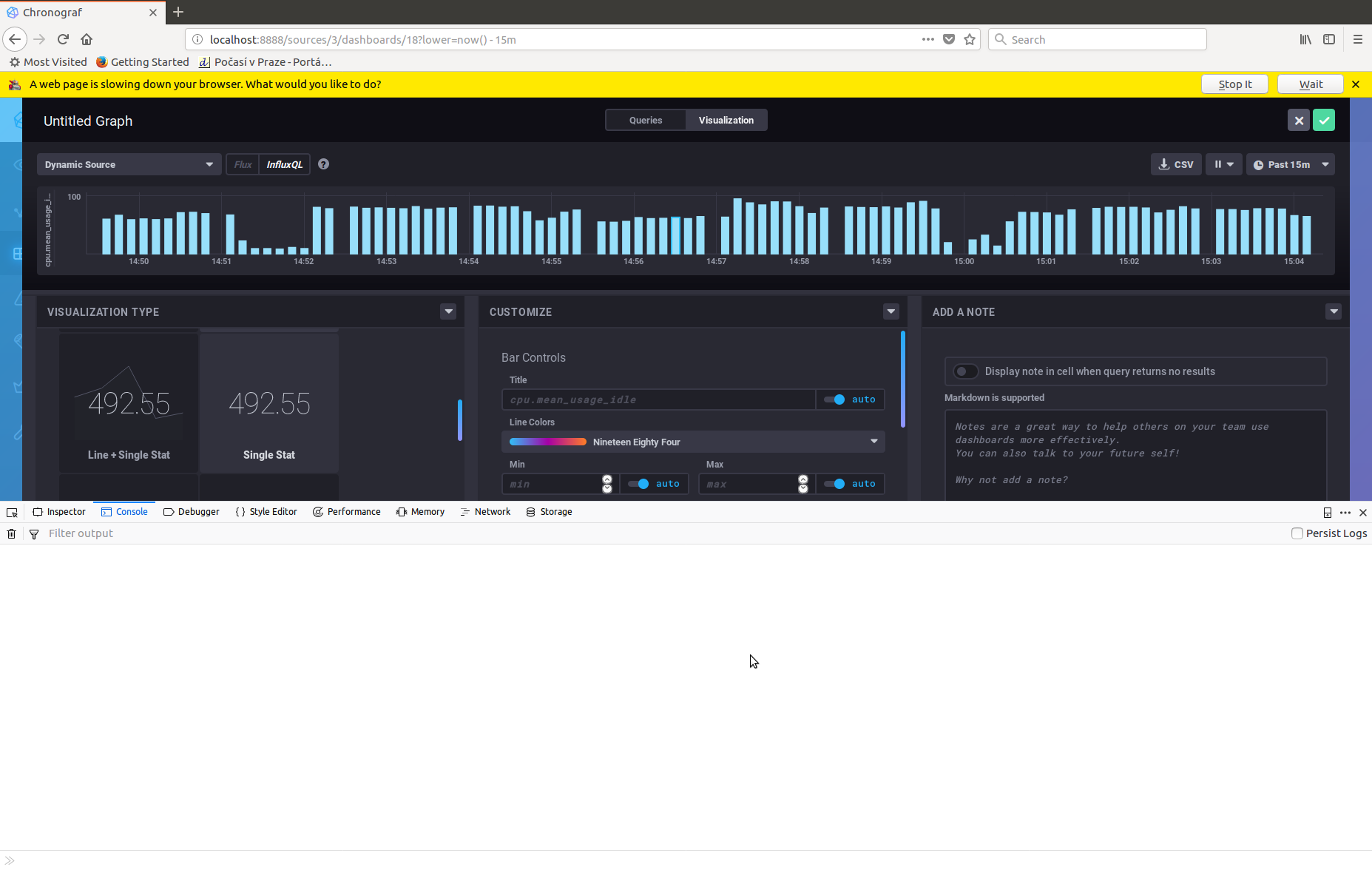This screenshot has width=1372, height=870.
Task: Clear the console output with trash icon
Action: pyautogui.click(x=11, y=533)
